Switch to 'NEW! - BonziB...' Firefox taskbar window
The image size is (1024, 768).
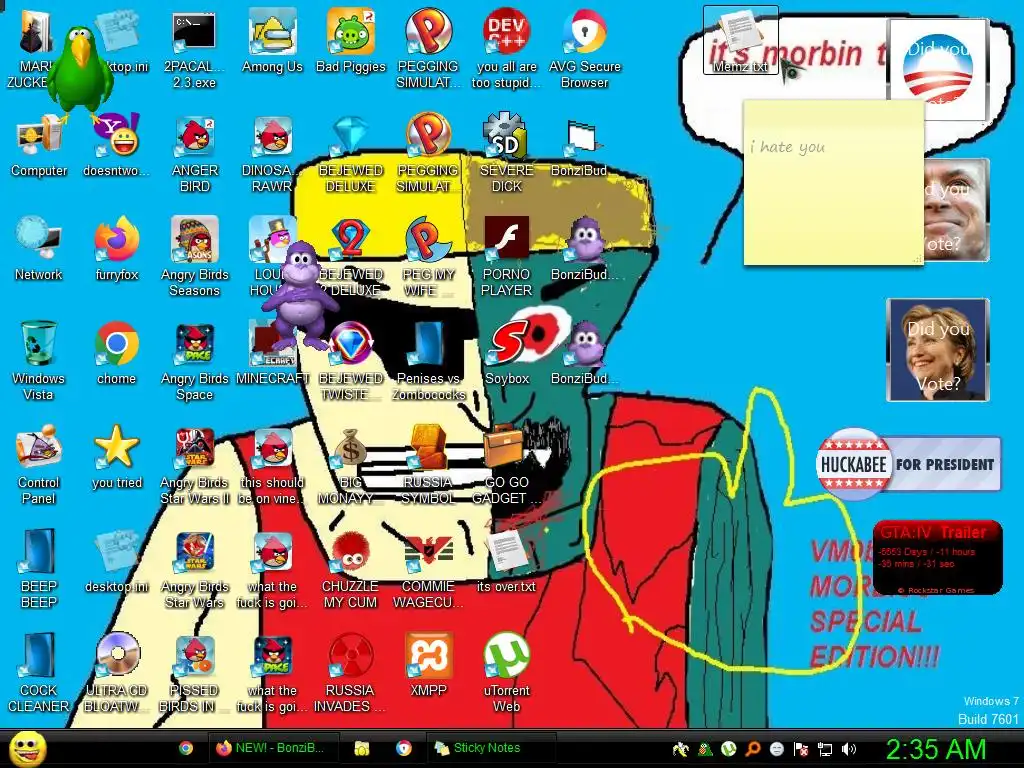click(272, 748)
